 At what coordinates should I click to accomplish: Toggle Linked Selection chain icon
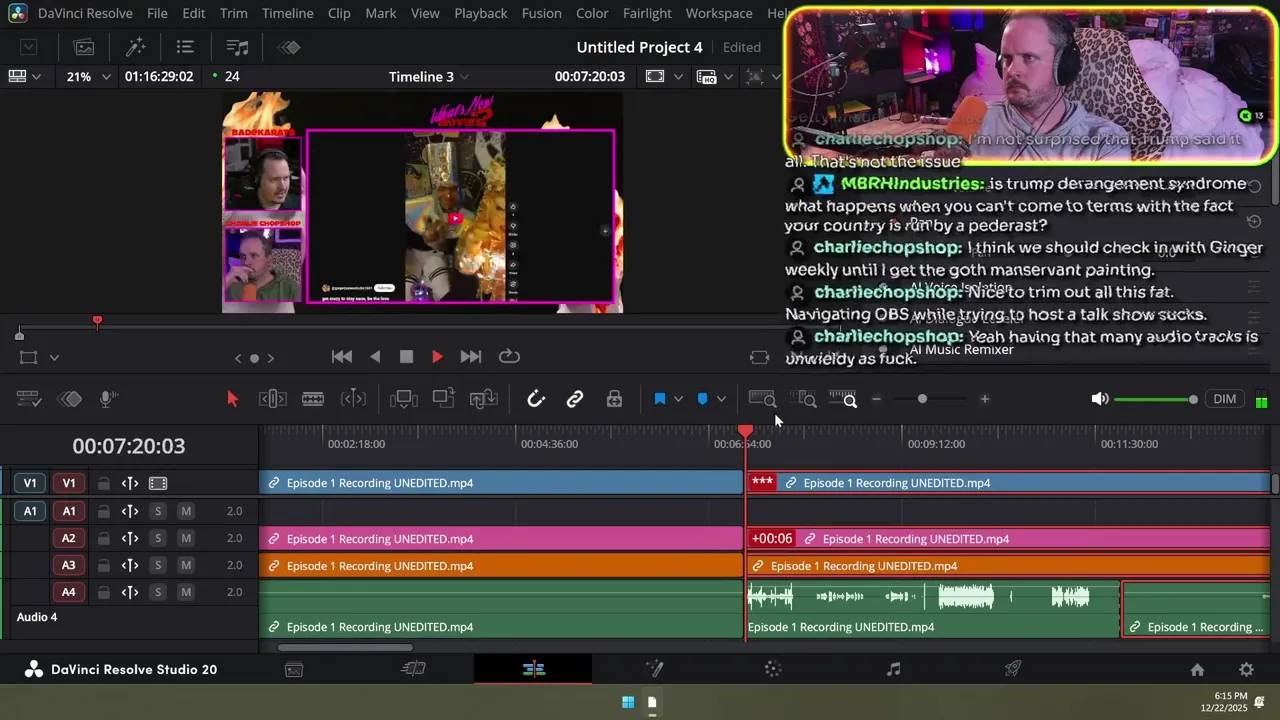(x=575, y=399)
